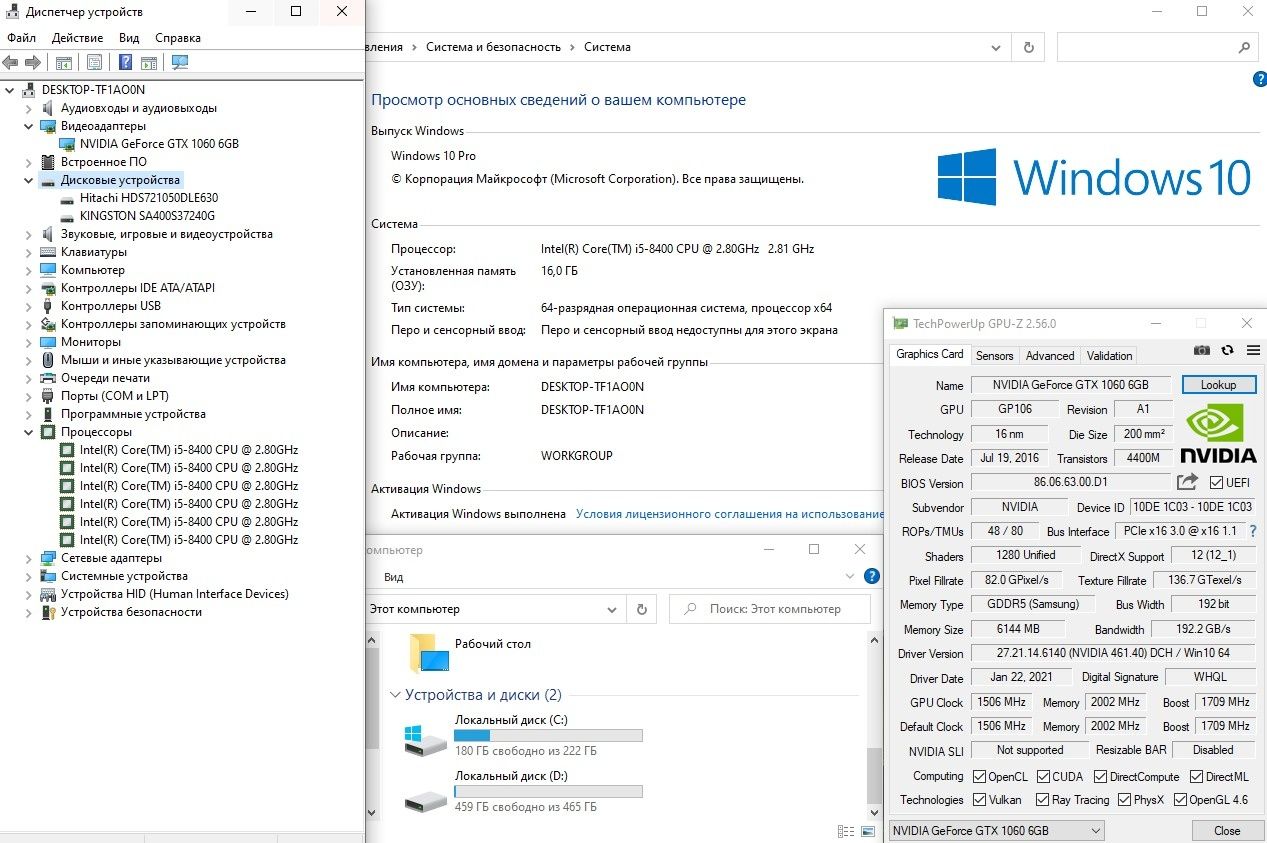
Task: Click the Explorer address bar refresh button
Action: [x=641, y=608]
